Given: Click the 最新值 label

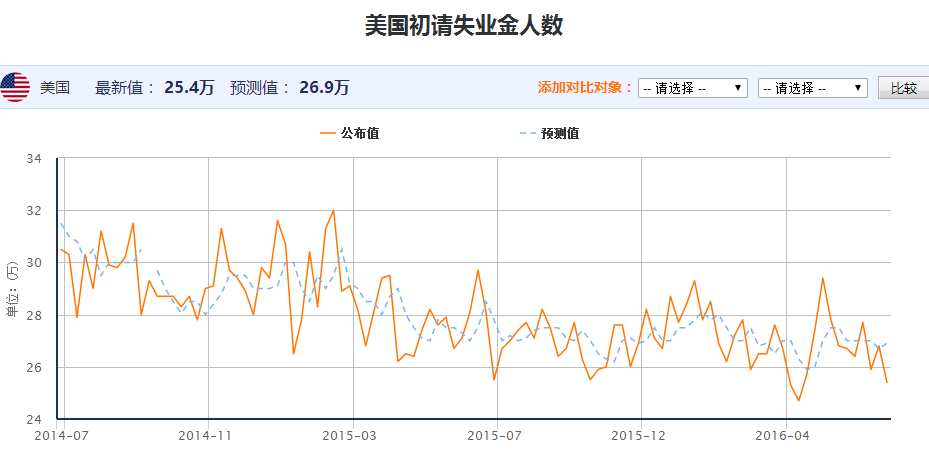Looking at the screenshot, I should (x=125, y=88).
